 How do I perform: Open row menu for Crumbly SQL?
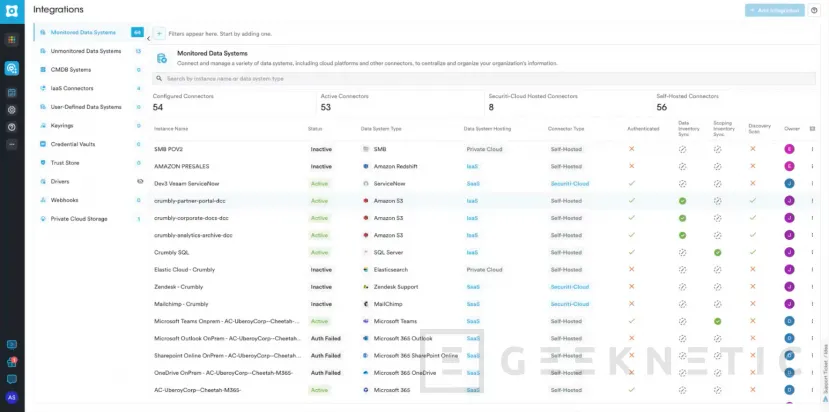click(x=813, y=252)
